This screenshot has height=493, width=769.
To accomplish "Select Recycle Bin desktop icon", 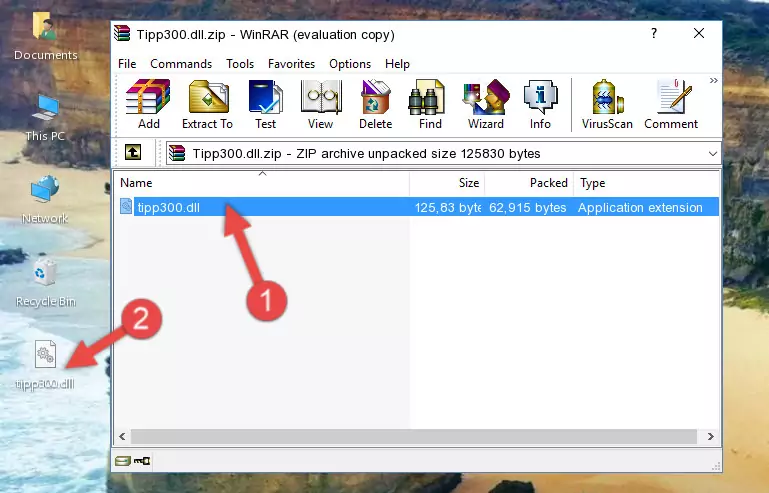I will [x=45, y=283].
